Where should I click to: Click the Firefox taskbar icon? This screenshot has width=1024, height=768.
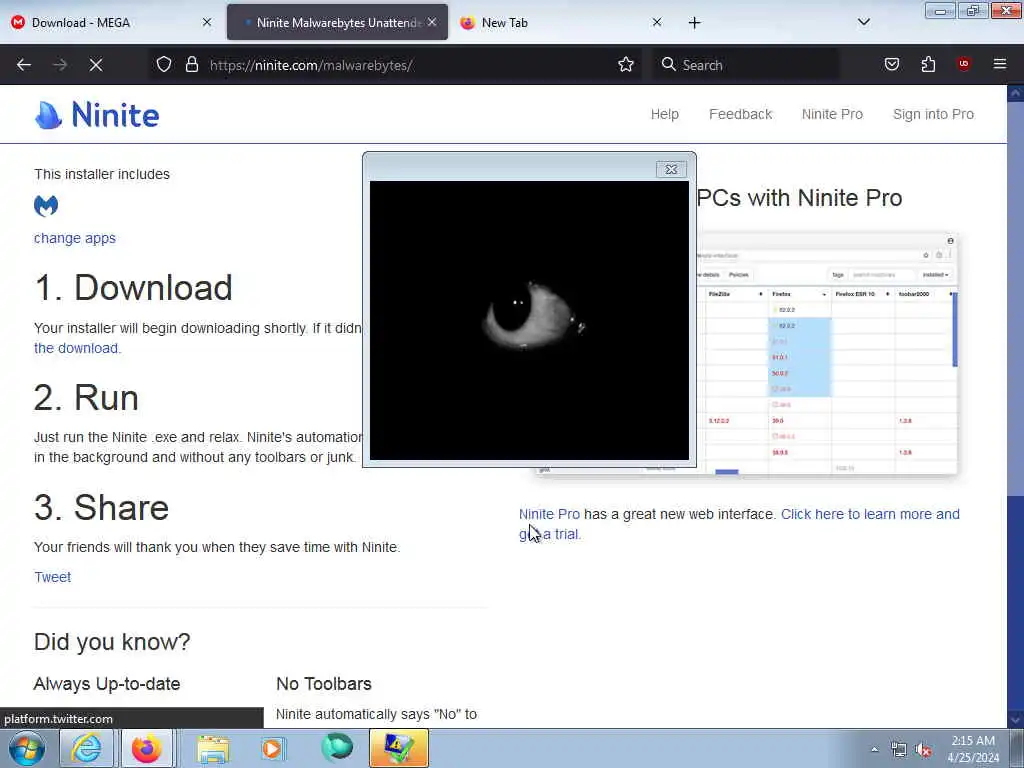pyautogui.click(x=146, y=748)
